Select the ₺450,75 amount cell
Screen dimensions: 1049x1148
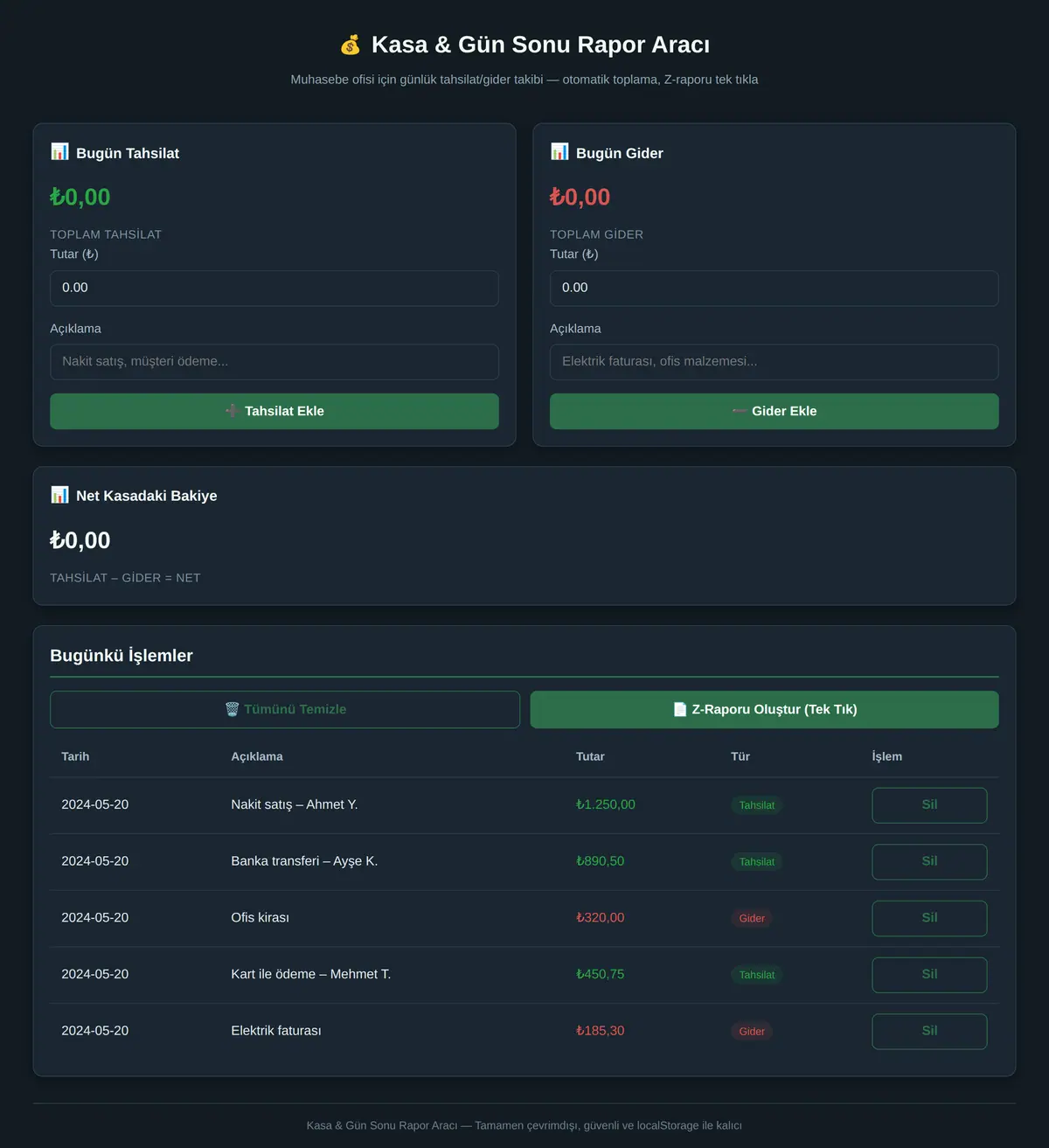601,974
